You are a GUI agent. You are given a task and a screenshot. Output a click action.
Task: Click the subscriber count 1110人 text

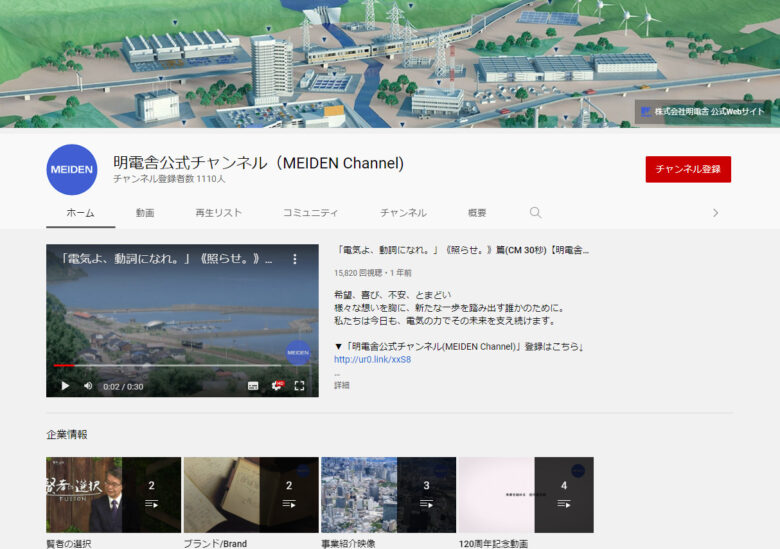tap(169, 179)
